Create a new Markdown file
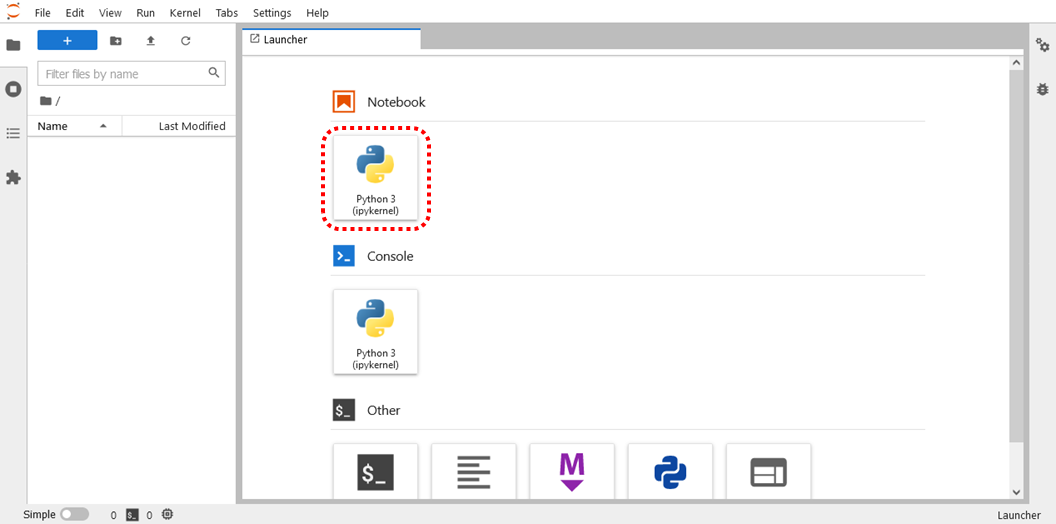 tap(571, 472)
